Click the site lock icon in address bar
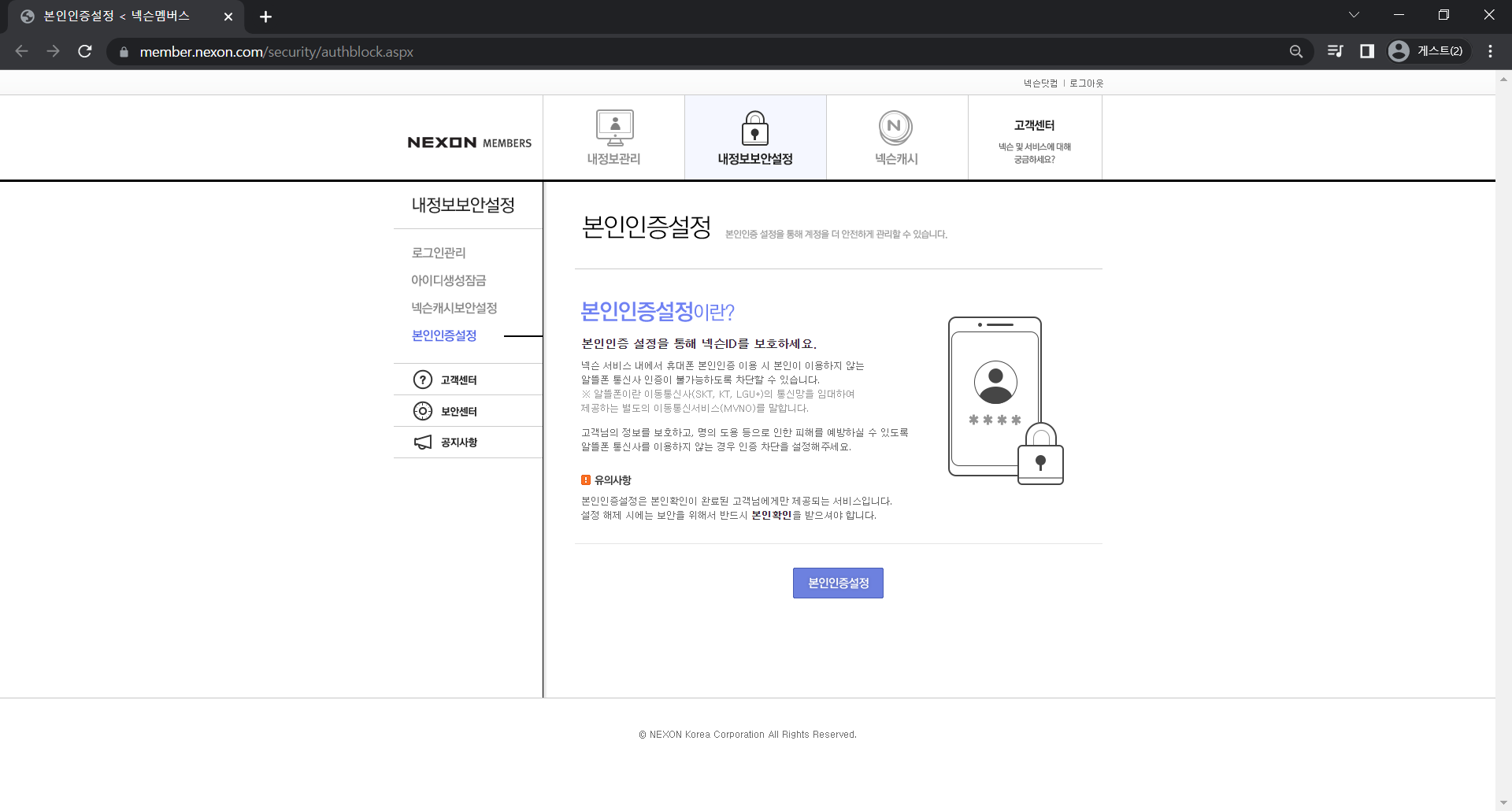The width and height of the screenshot is (1512, 811). pos(124,52)
